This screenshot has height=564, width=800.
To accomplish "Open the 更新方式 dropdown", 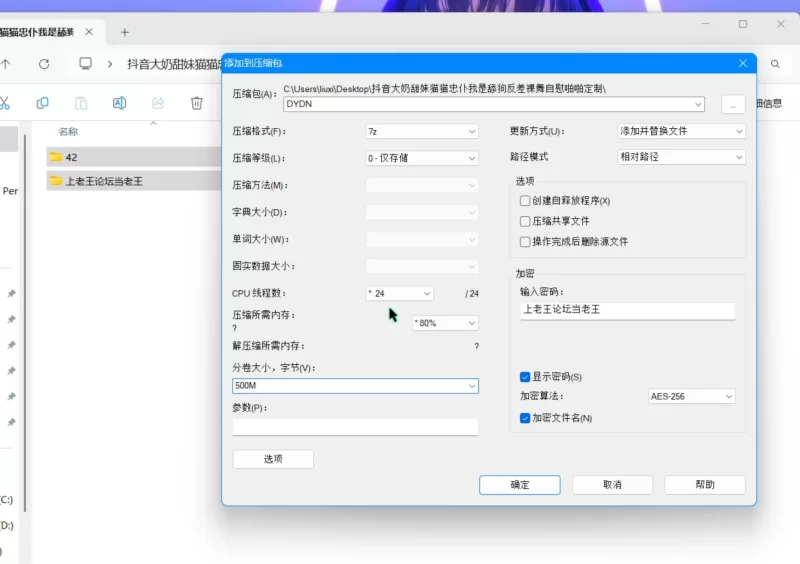I will pyautogui.click(x=681, y=131).
